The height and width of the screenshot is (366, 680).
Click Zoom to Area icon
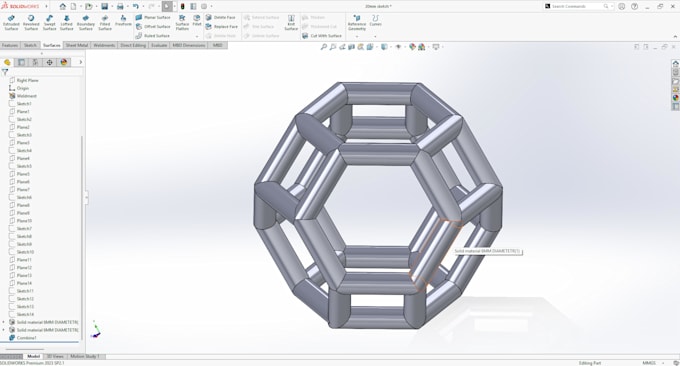(x=333, y=47)
